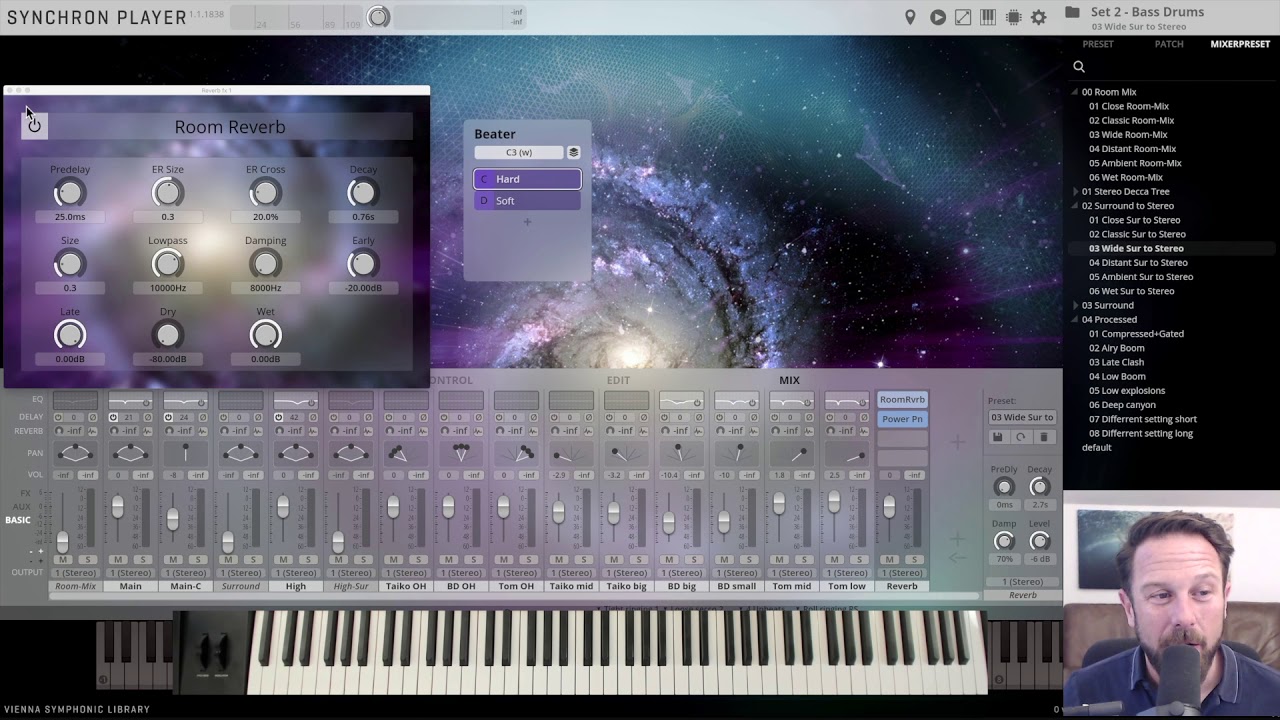1280x720 pixels.
Task: Click reload preset circular arrow icon
Action: coord(1020,437)
